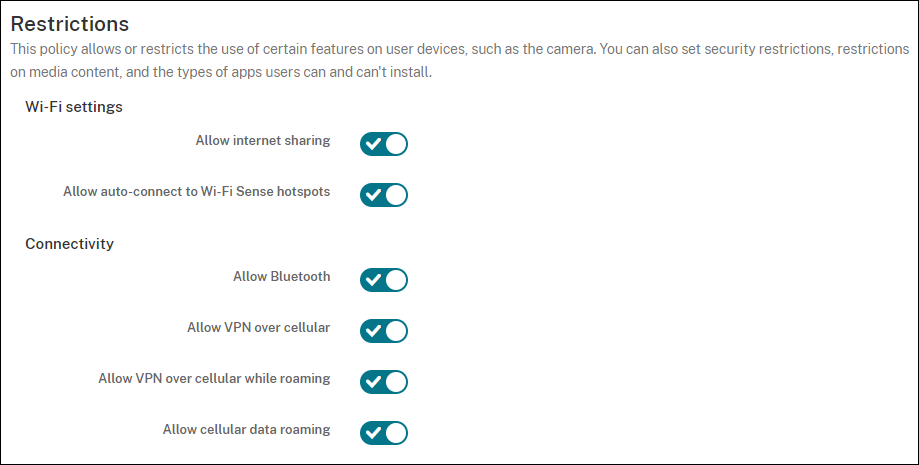The height and width of the screenshot is (465, 919).
Task: Click the checkmark icon in internet sharing switch
Action: tap(373, 144)
